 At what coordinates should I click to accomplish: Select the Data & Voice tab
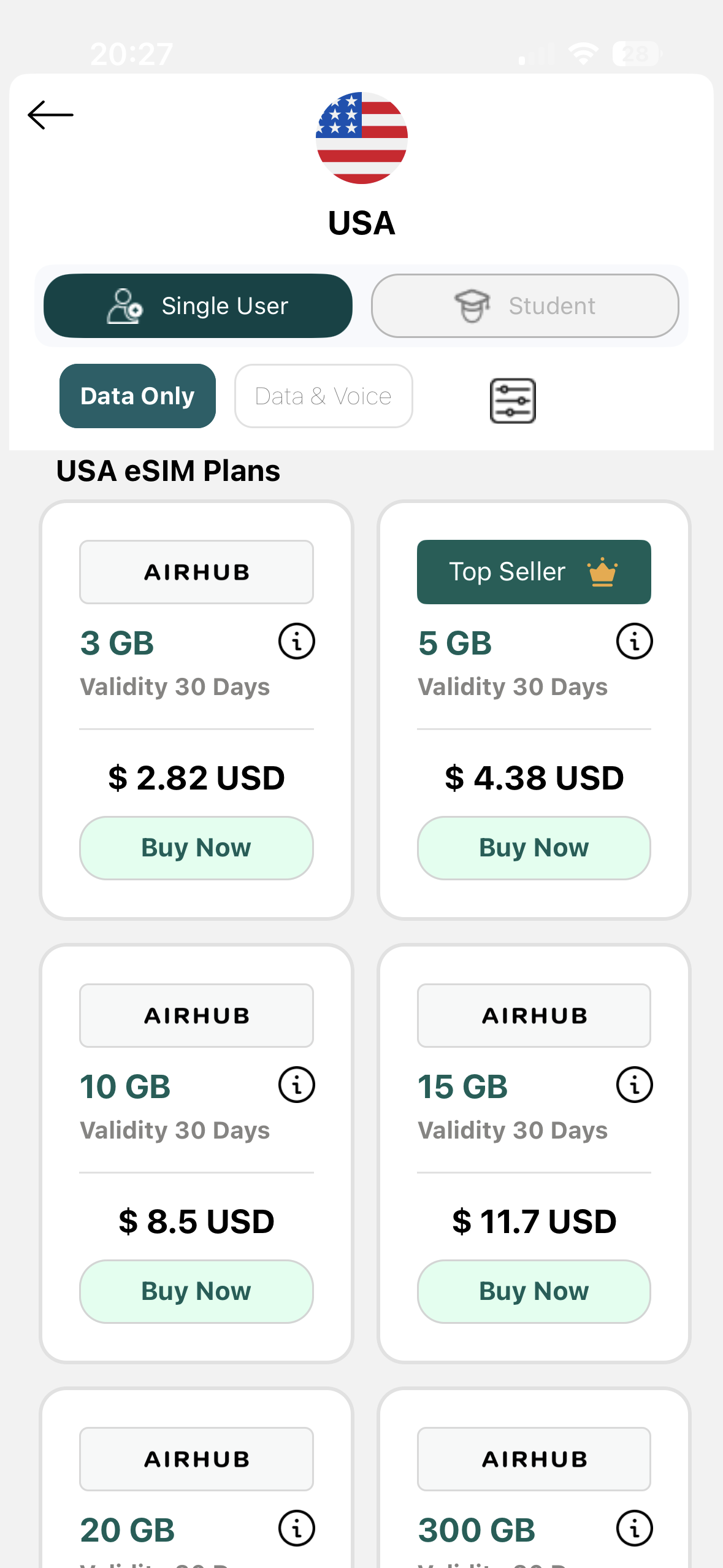[x=323, y=396]
